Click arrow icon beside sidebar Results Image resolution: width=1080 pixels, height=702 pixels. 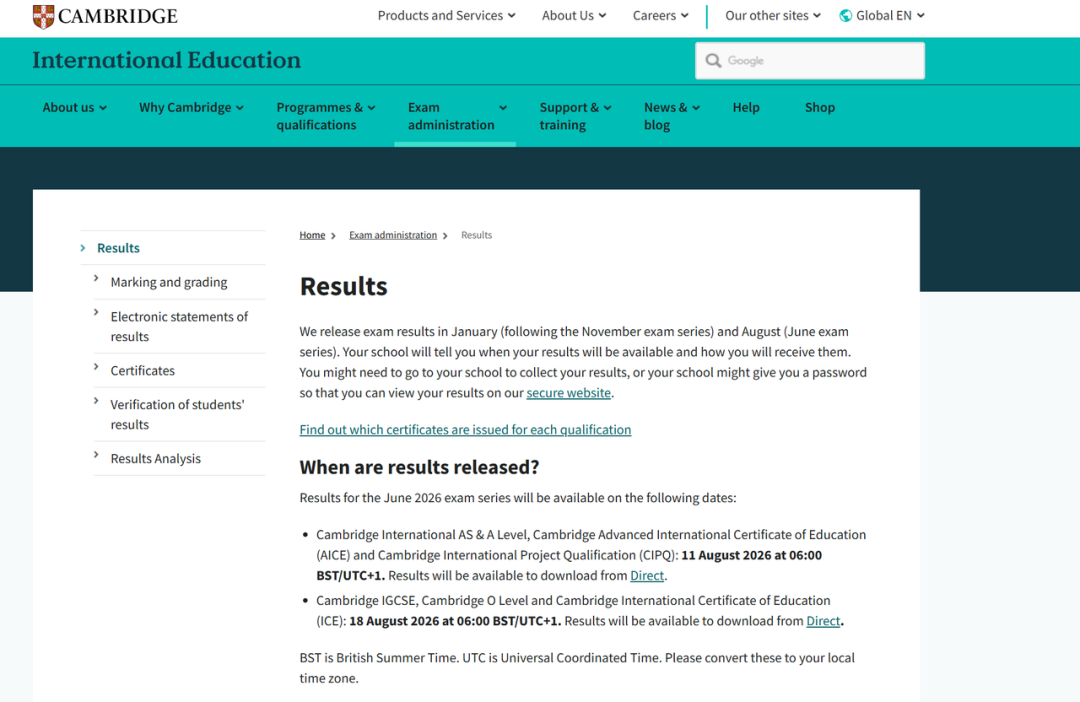[83, 248]
